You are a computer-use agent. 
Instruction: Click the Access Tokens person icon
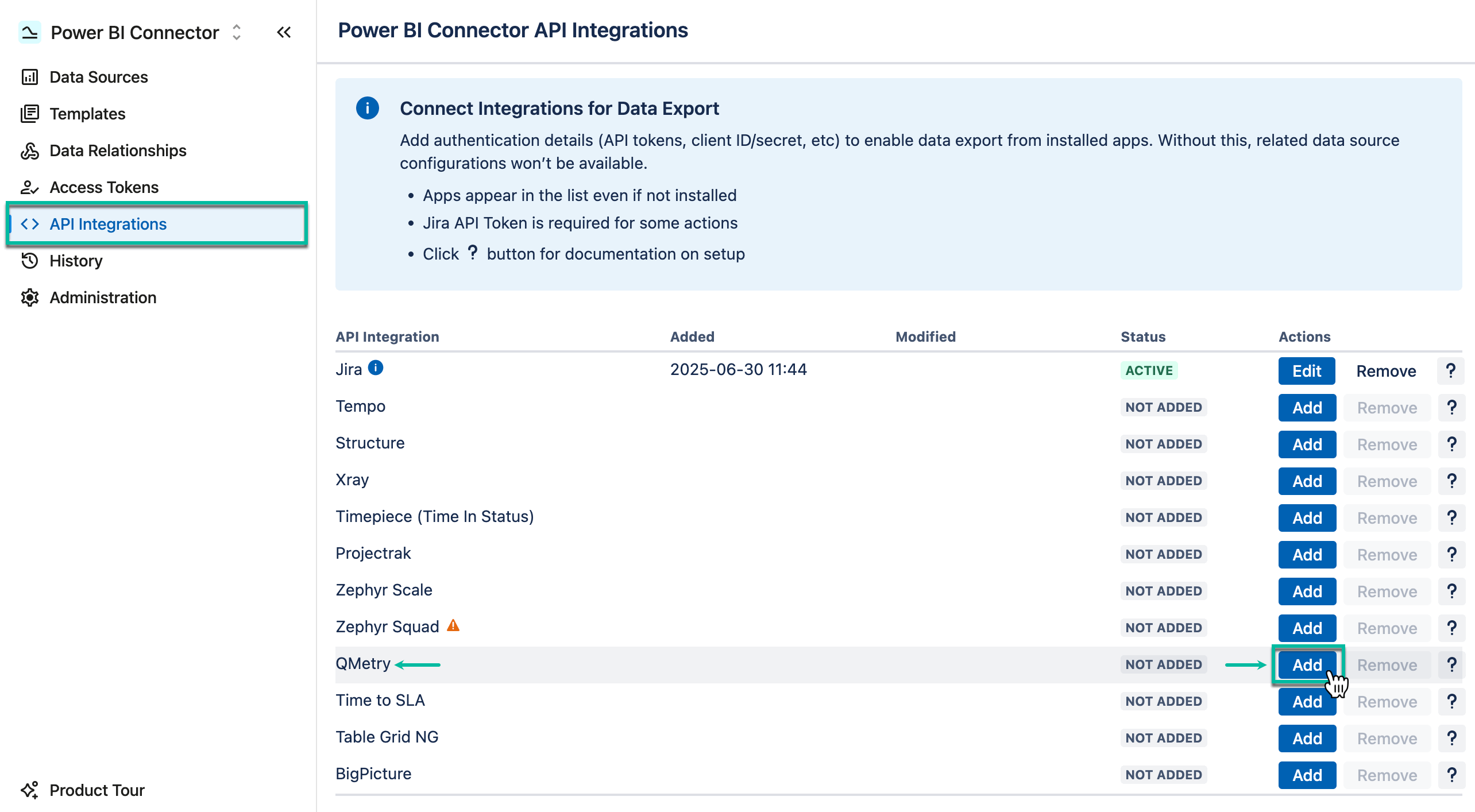[x=30, y=187]
